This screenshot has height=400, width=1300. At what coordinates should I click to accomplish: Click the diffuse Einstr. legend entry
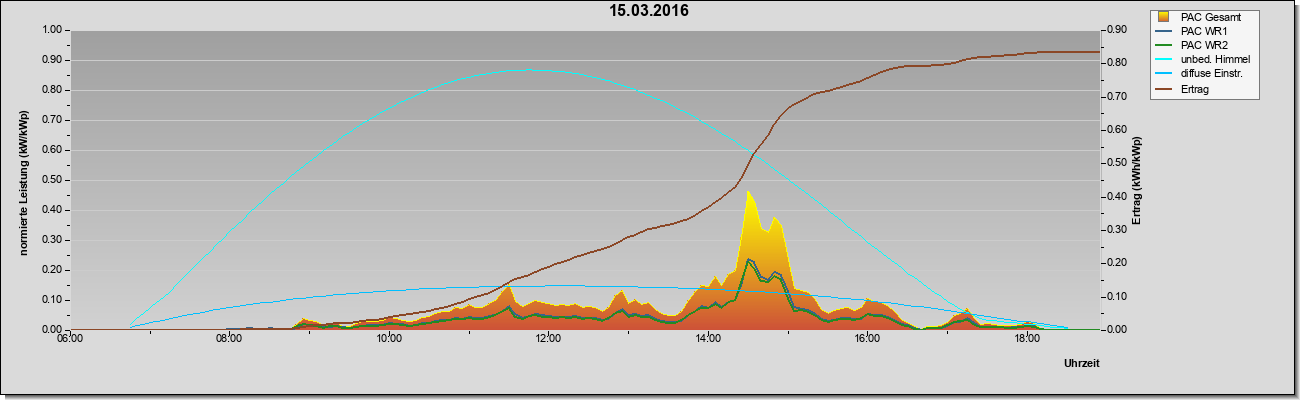tap(1203, 74)
